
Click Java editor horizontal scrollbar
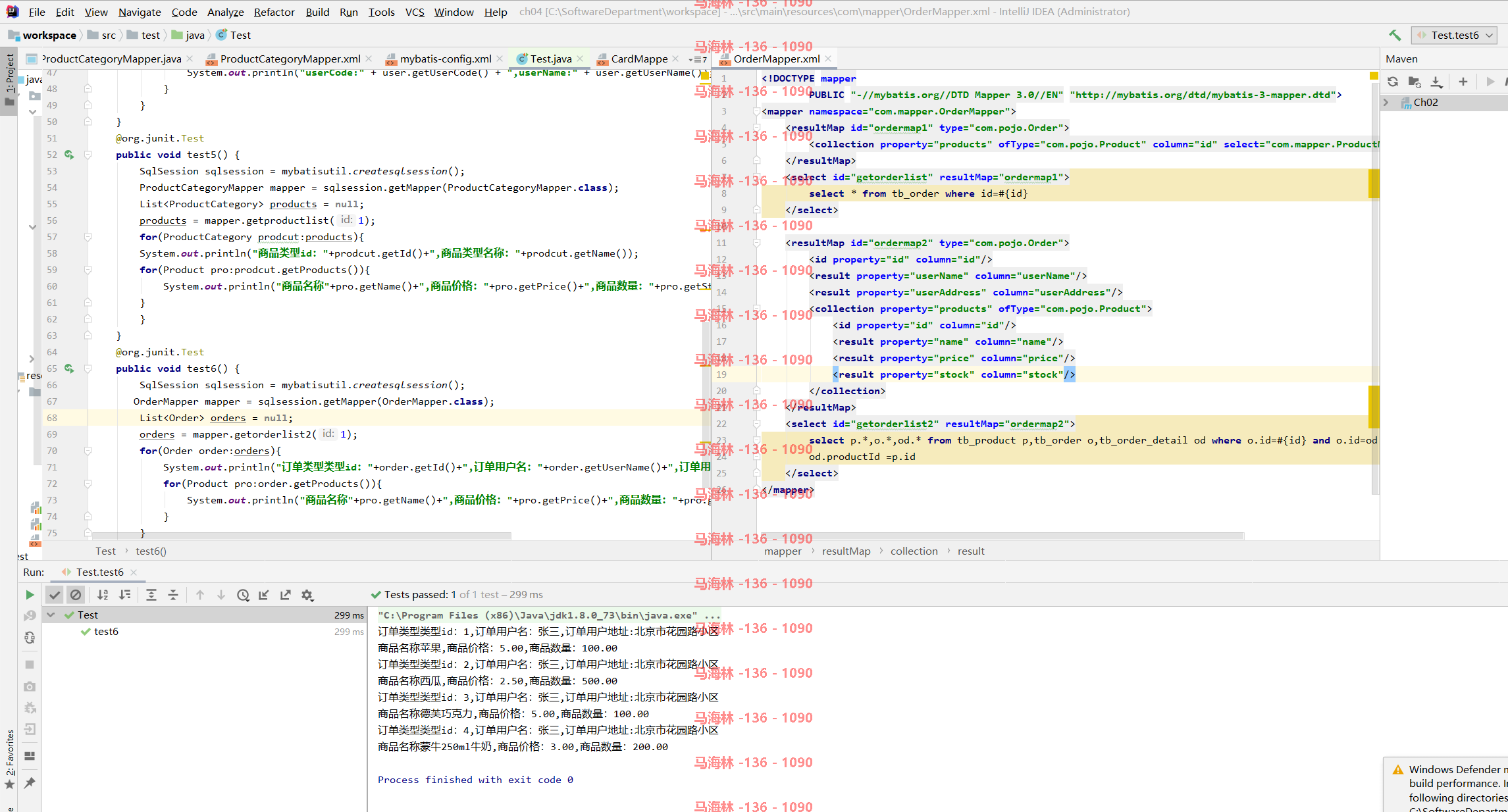click(301, 536)
